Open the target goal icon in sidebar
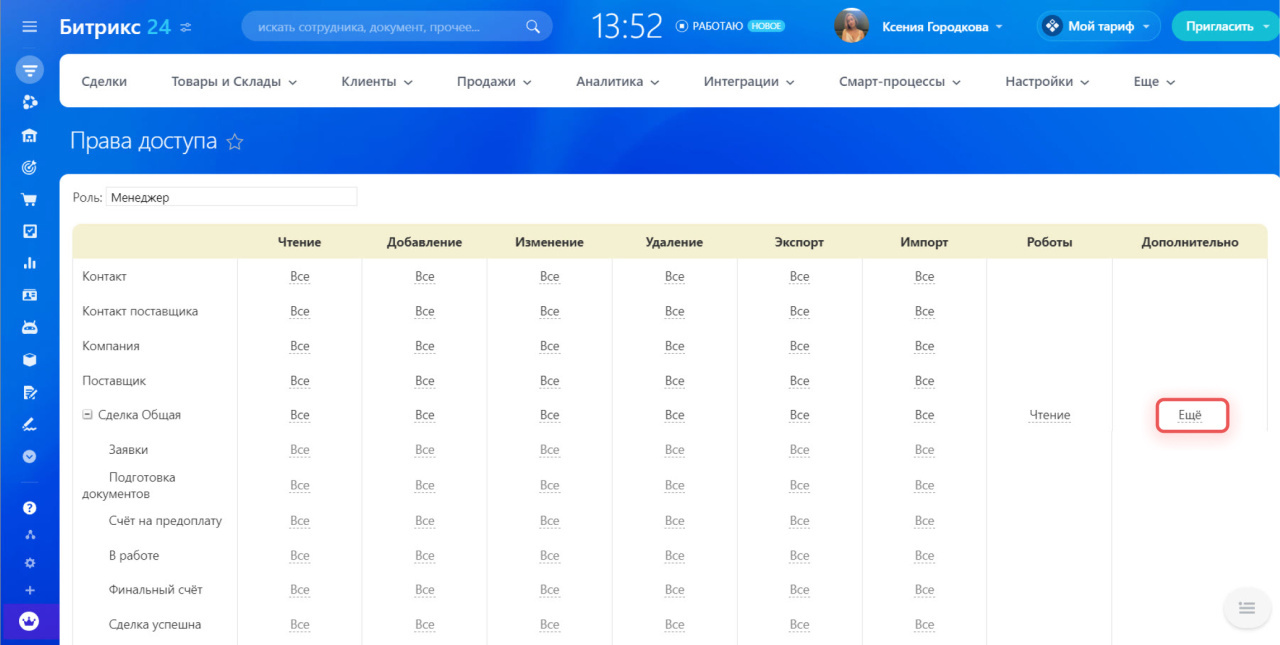The image size is (1280, 645). (29, 167)
